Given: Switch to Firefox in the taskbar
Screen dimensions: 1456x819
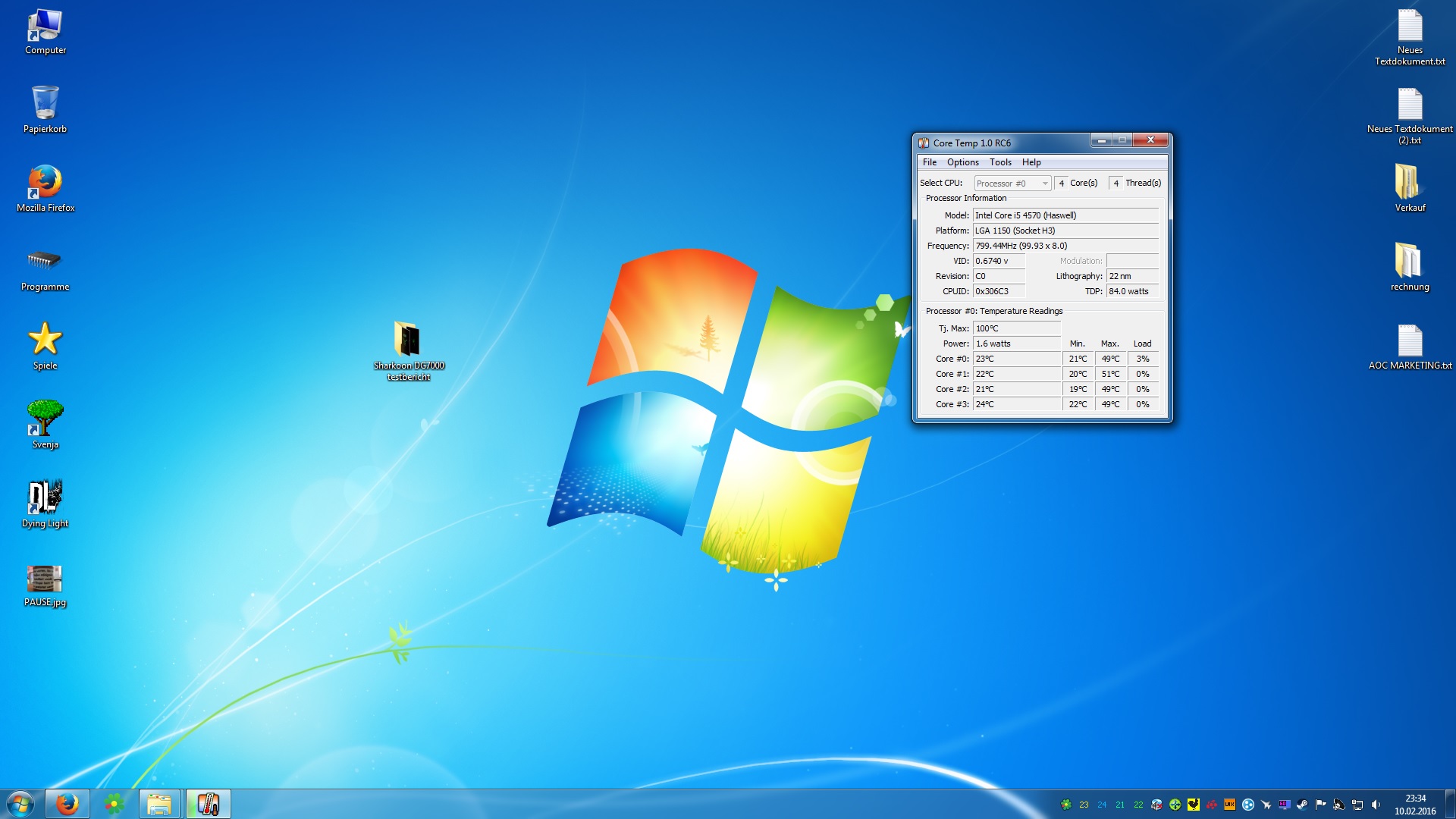Looking at the screenshot, I should coord(67,804).
